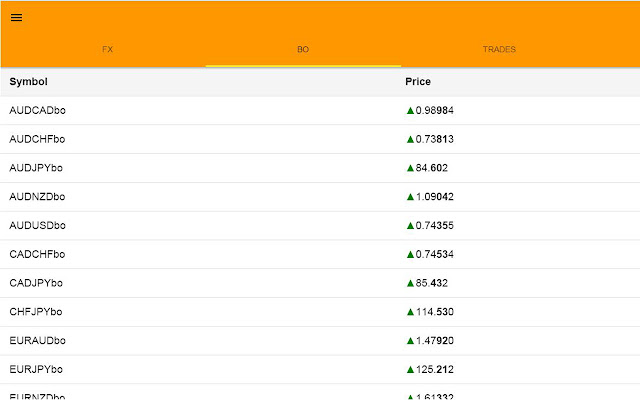Select the CADCHFbo row

point(37,254)
